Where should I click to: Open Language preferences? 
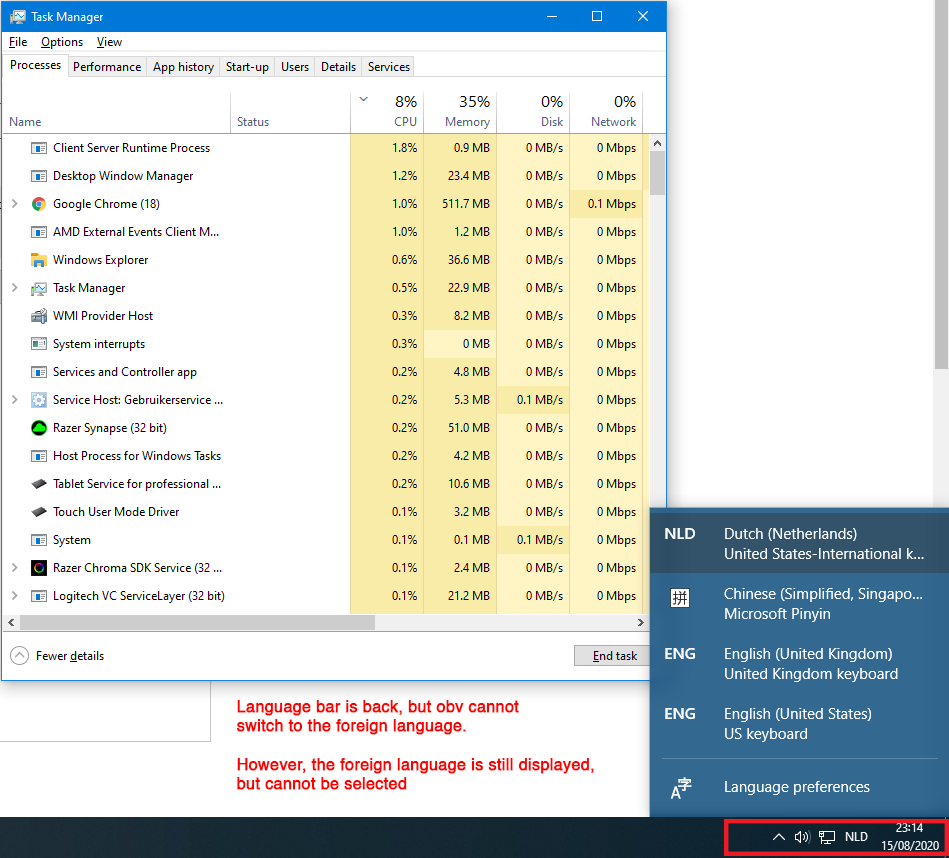(799, 787)
